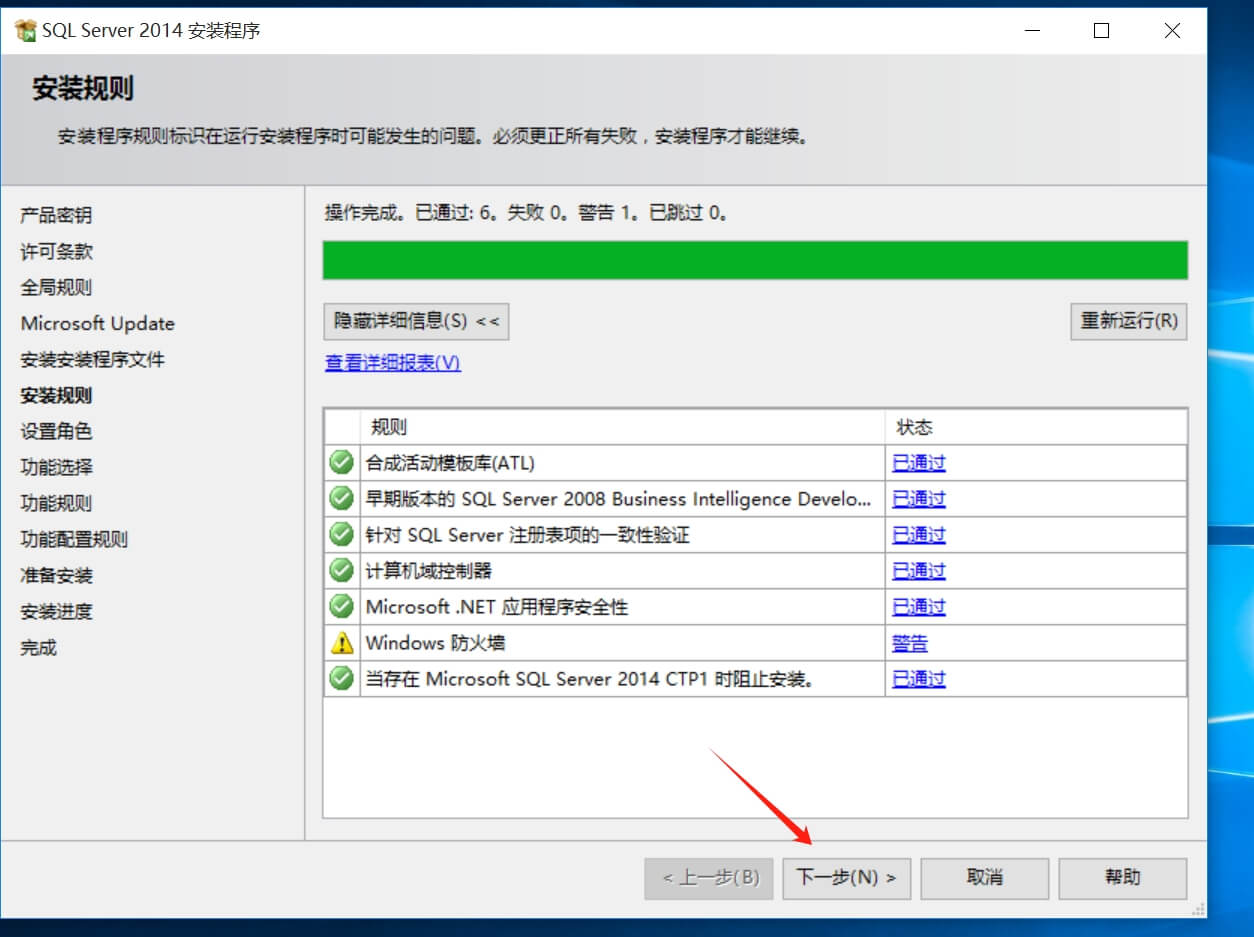The image size is (1254, 937).
Task: Click green check icon beside 合成活动模板库(ATL)
Action: [x=342, y=463]
